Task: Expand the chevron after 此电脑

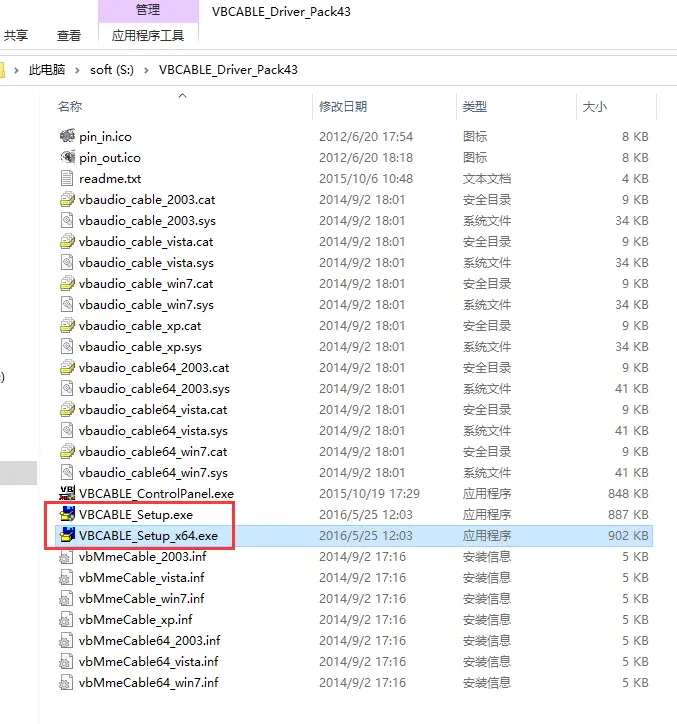Action: tap(78, 70)
